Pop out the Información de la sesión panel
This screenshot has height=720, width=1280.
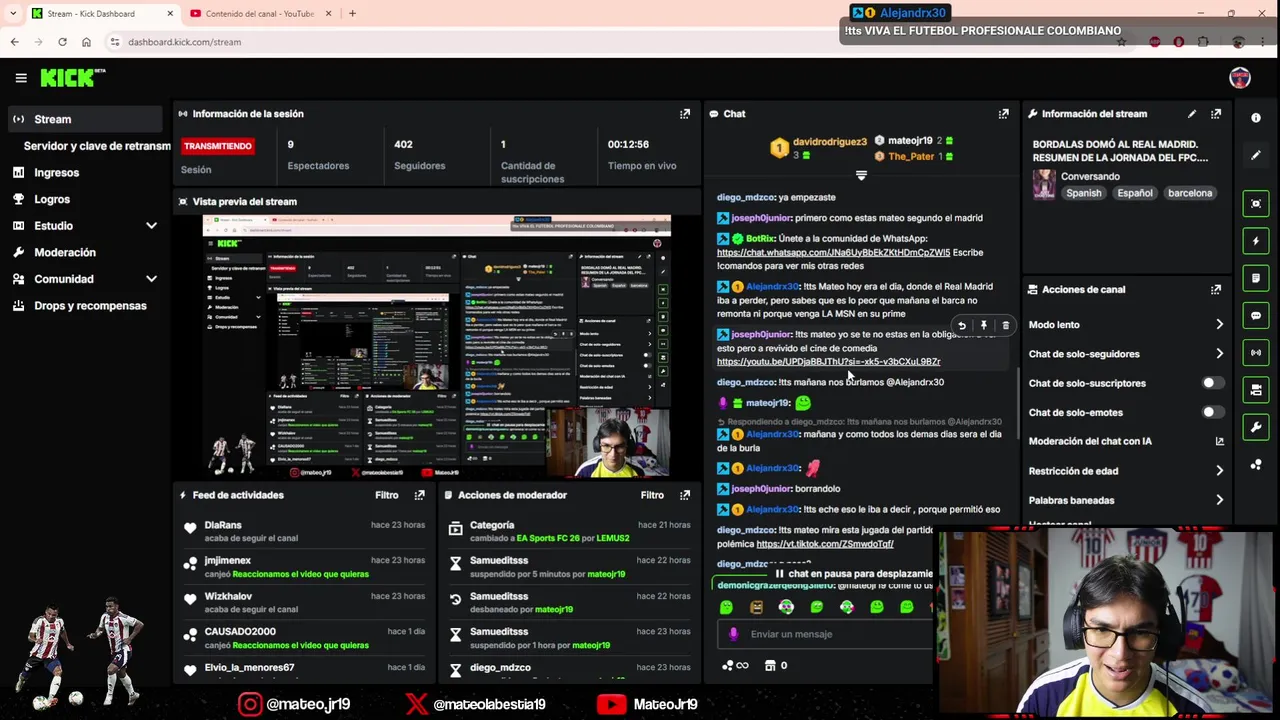pos(685,114)
